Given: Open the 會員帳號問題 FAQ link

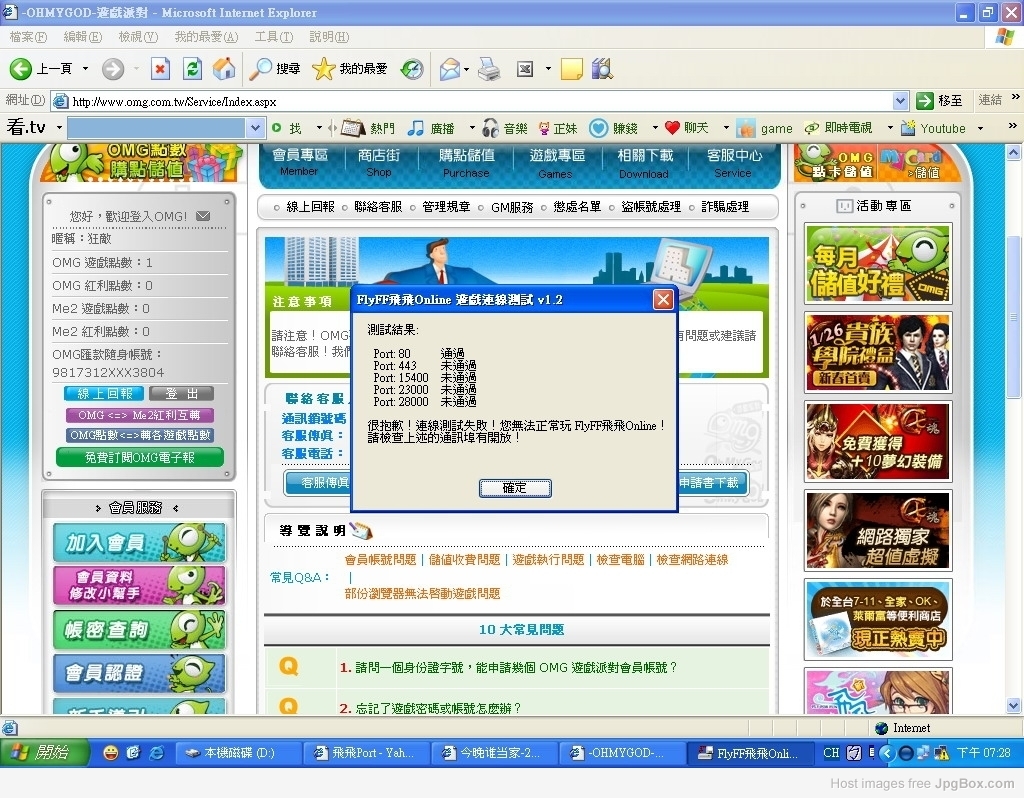Looking at the screenshot, I should tap(380, 560).
